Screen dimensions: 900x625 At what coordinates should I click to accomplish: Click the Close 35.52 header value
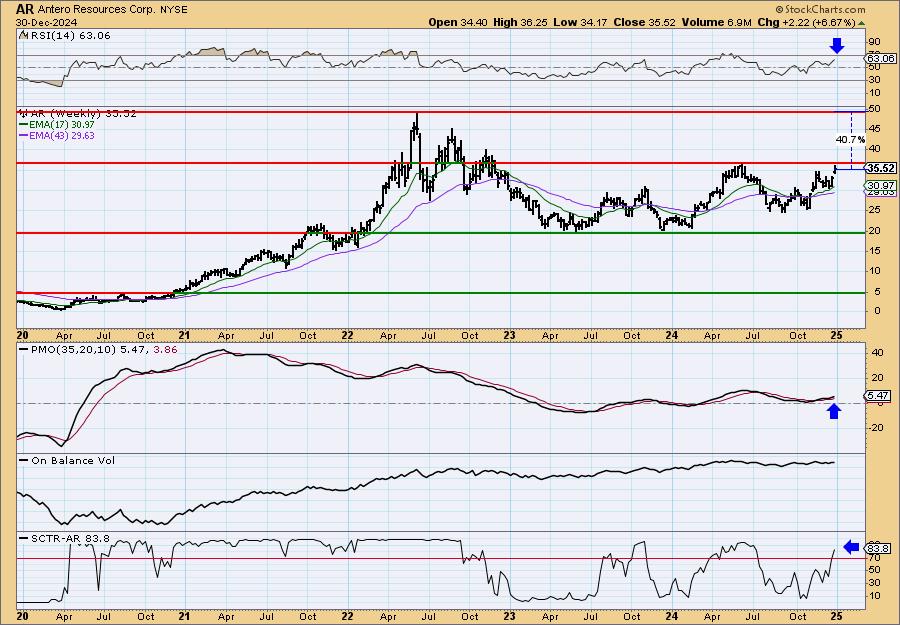click(x=643, y=22)
